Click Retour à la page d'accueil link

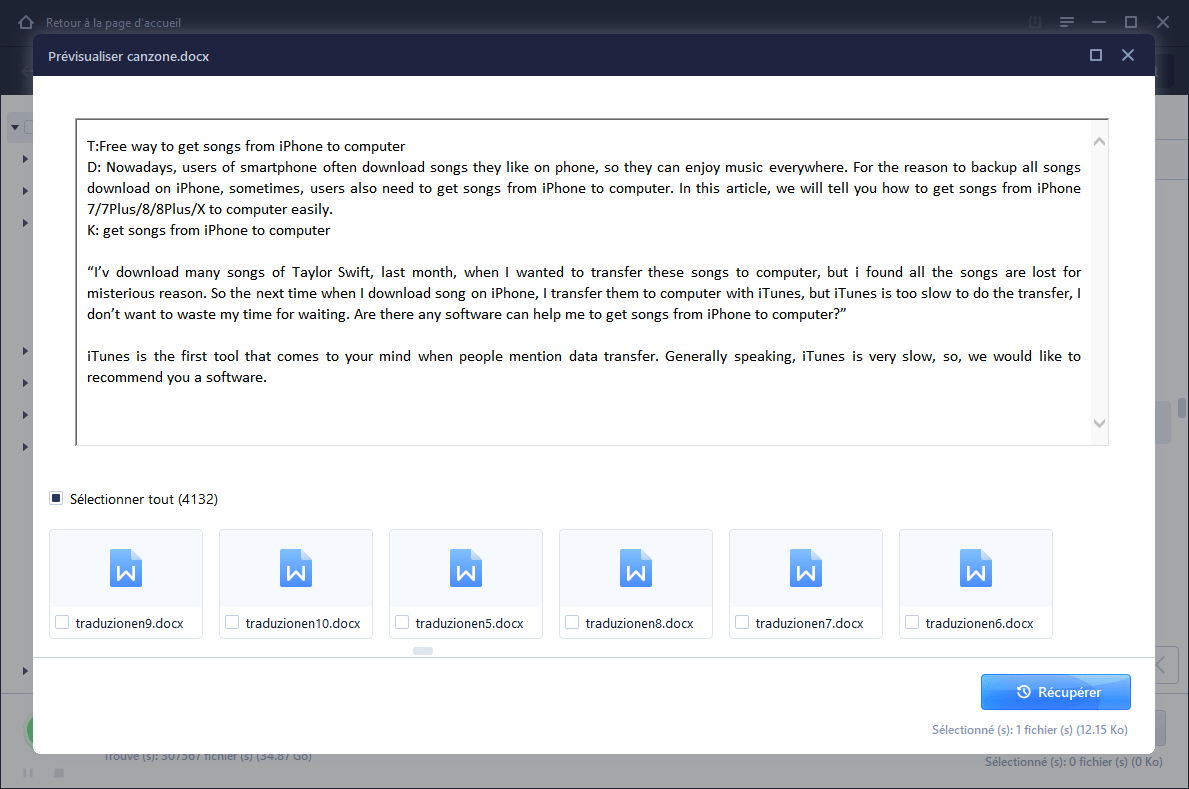(113, 22)
